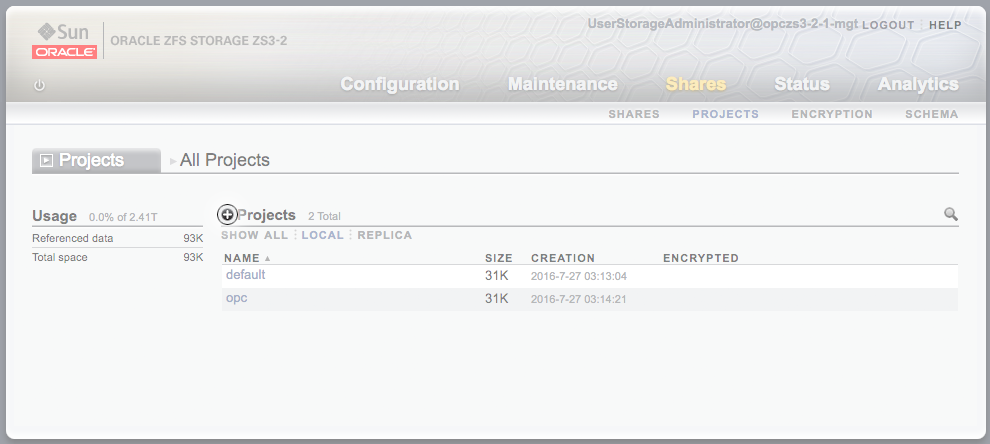The width and height of the screenshot is (990, 444).
Task: Filter the list with SHOW ALL
Action: (254, 235)
